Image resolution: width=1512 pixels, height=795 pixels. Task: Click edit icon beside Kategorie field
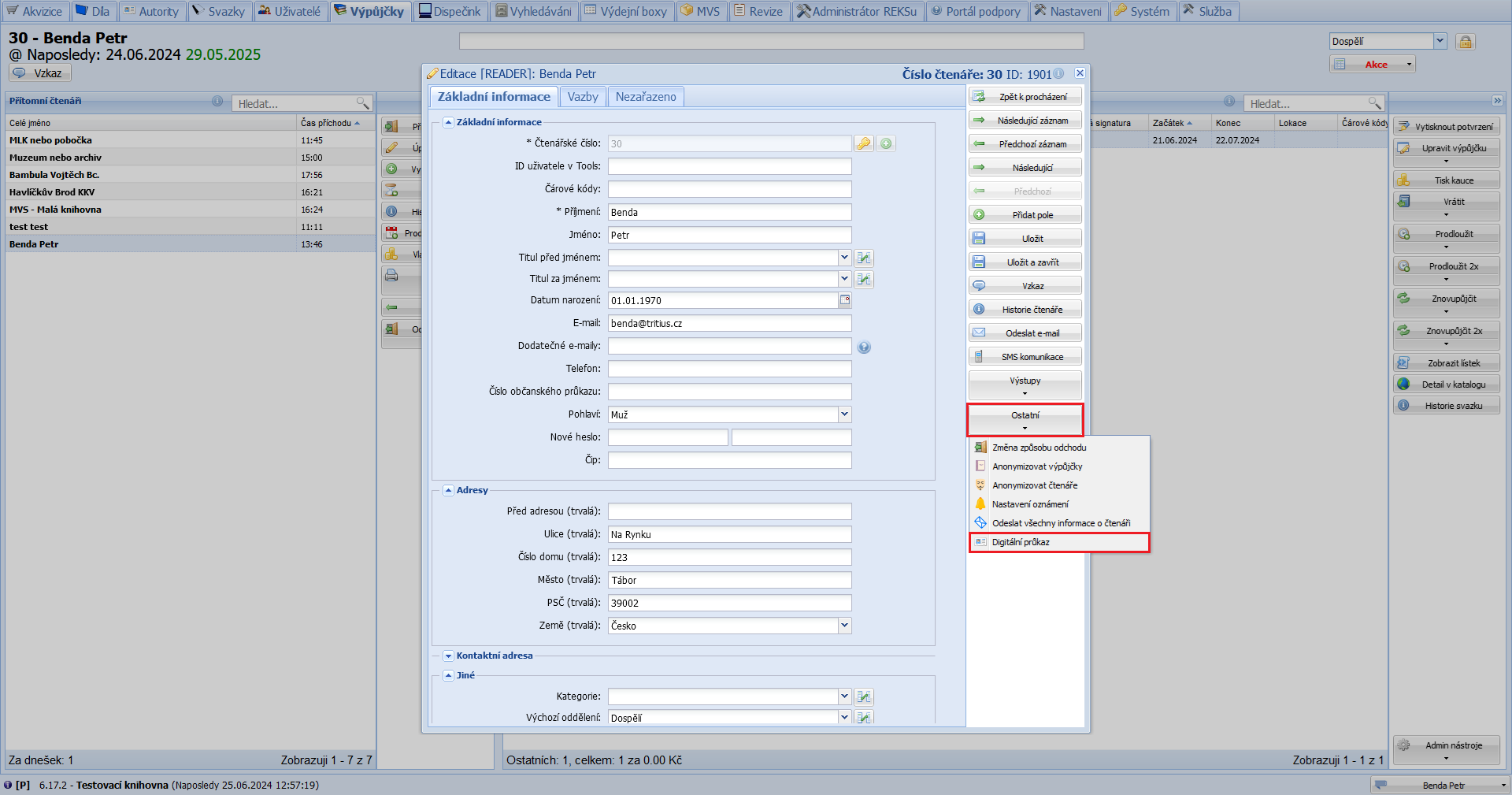(864, 697)
